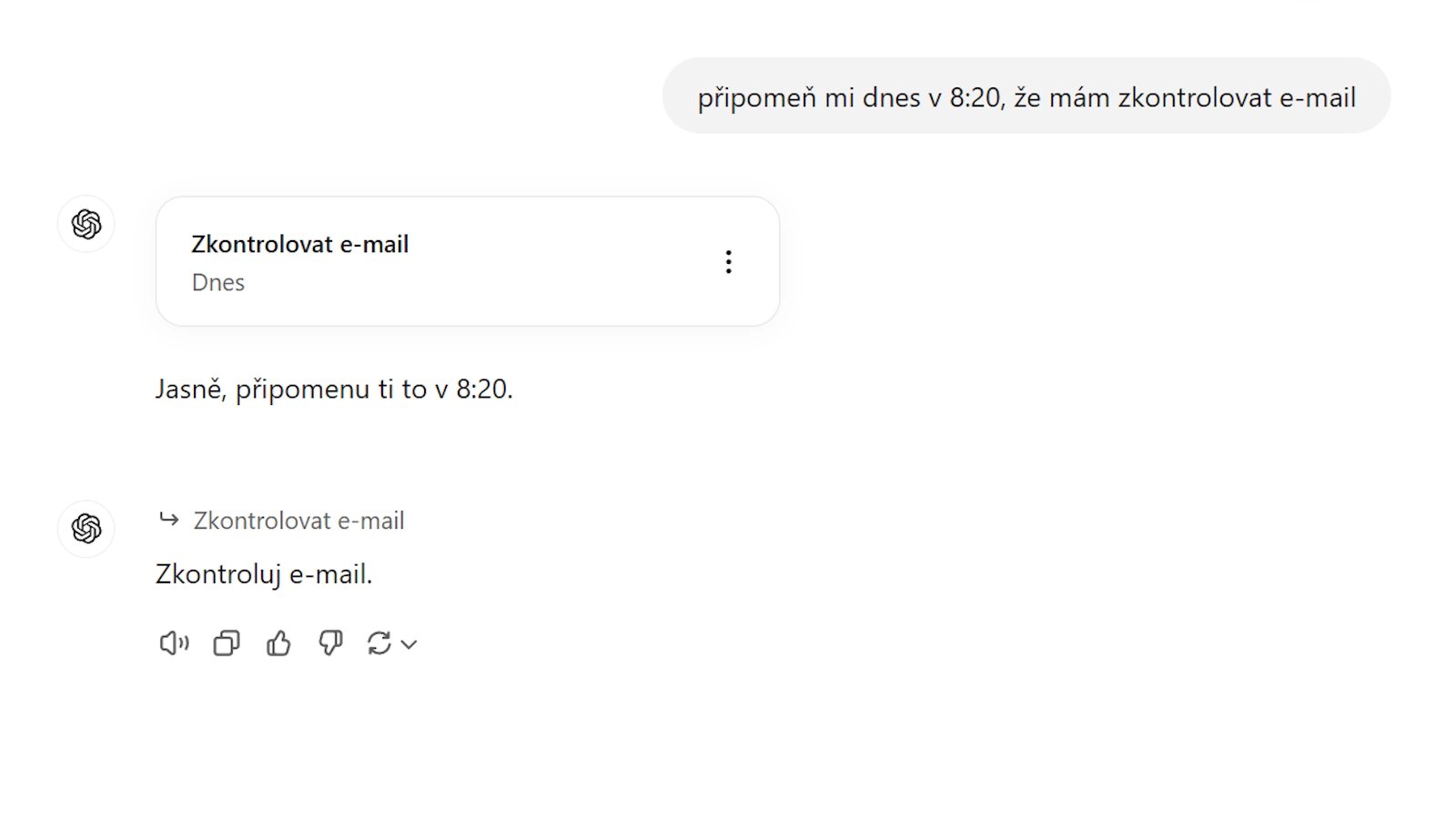Follow the grey 'Zkontrolovat e-mail' task reference link
The height and width of the screenshot is (819, 1456).
pyautogui.click(x=298, y=521)
